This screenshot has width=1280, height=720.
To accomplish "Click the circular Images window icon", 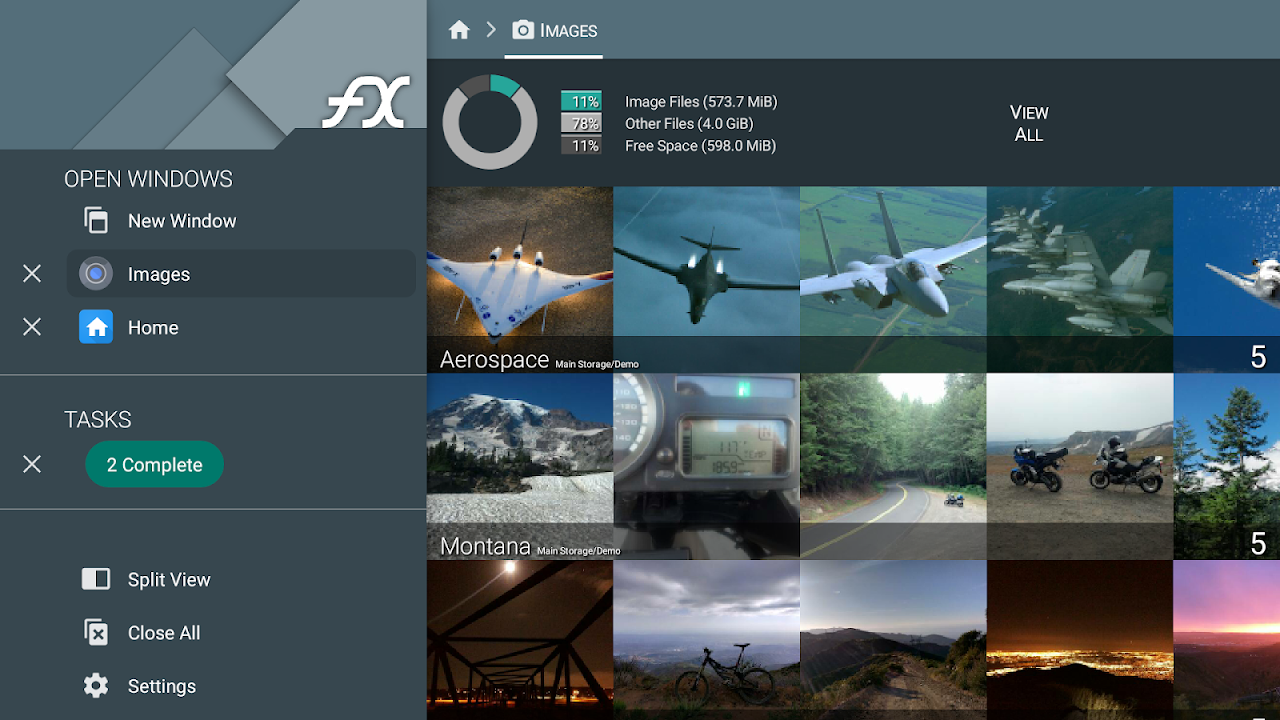I will tap(95, 273).
